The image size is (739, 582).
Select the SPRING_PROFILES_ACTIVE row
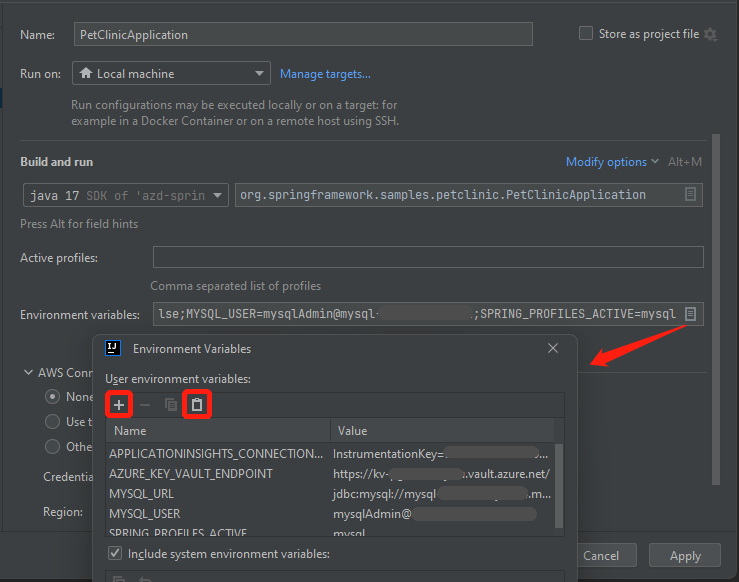pyautogui.click(x=330, y=532)
